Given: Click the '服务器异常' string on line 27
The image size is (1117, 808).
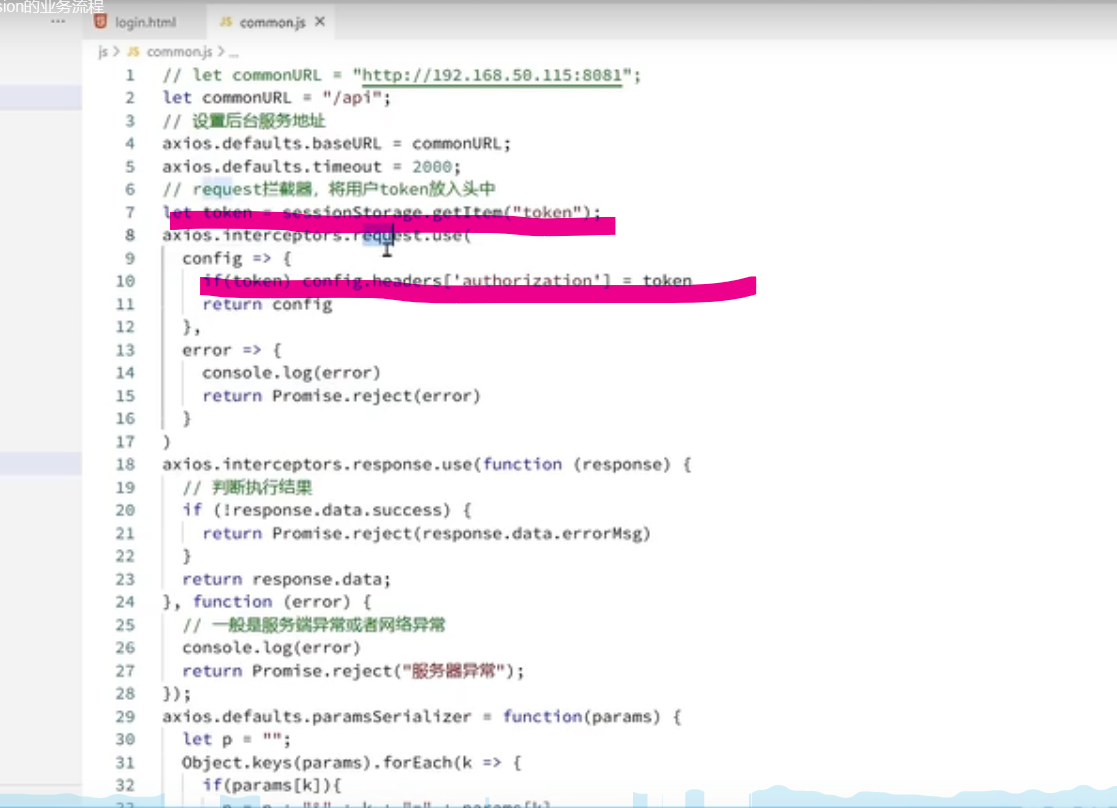Looking at the screenshot, I should coord(453,670).
